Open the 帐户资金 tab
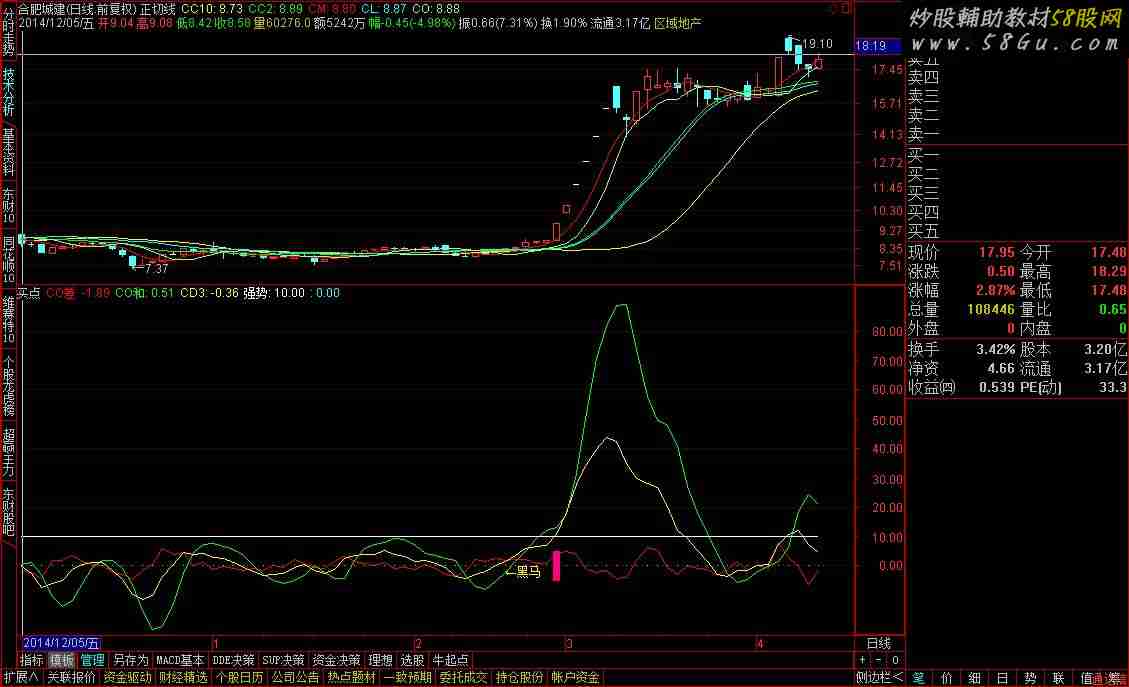The image size is (1129, 687). pos(575,678)
